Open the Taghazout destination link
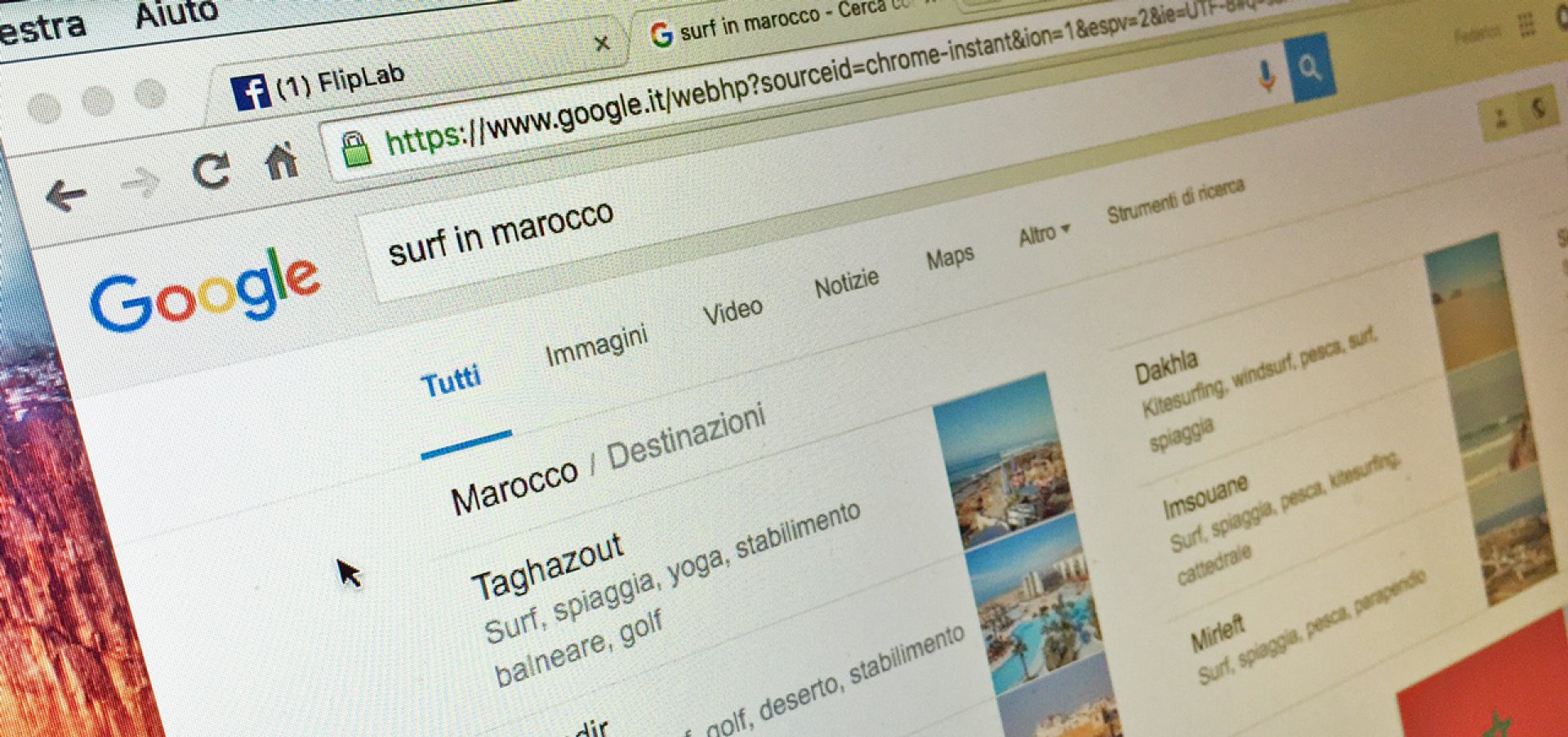 [547, 567]
